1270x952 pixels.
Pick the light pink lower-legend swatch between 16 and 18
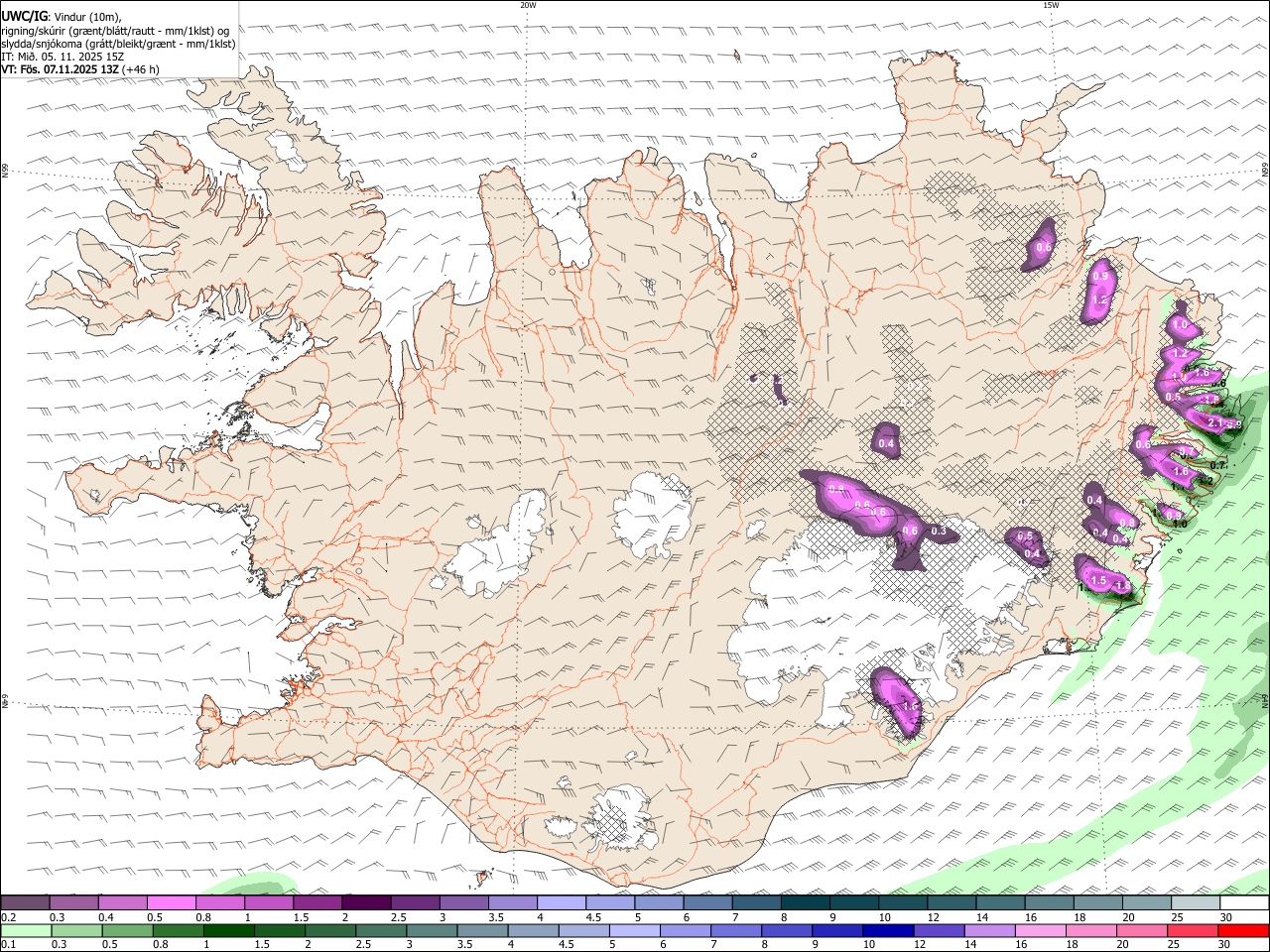coord(1040,930)
